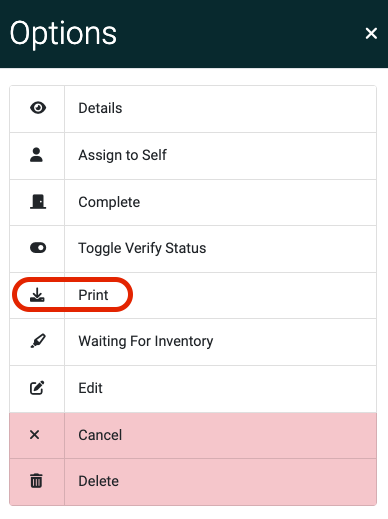Click the door icon next to Complete
This screenshot has height=519, width=388.
tap(38, 202)
